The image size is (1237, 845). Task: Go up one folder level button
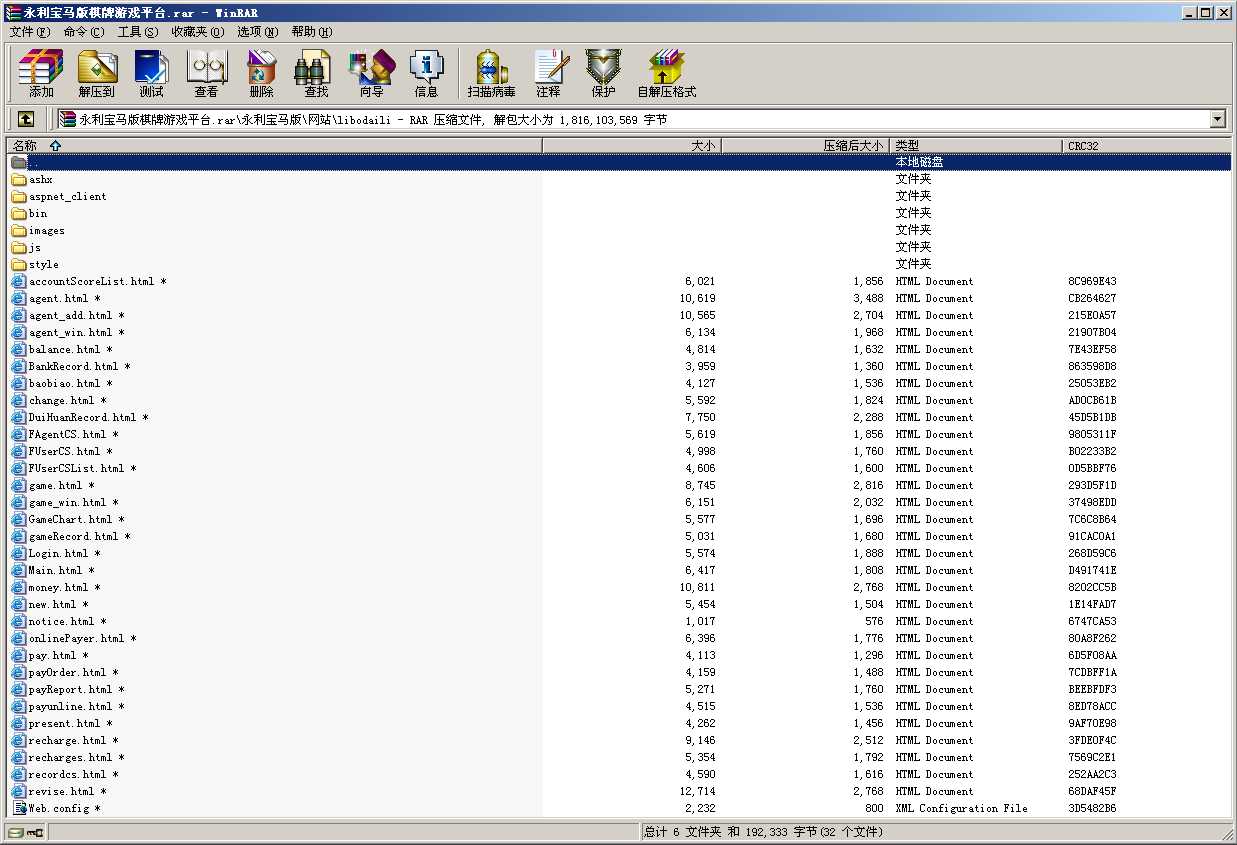(x=26, y=119)
